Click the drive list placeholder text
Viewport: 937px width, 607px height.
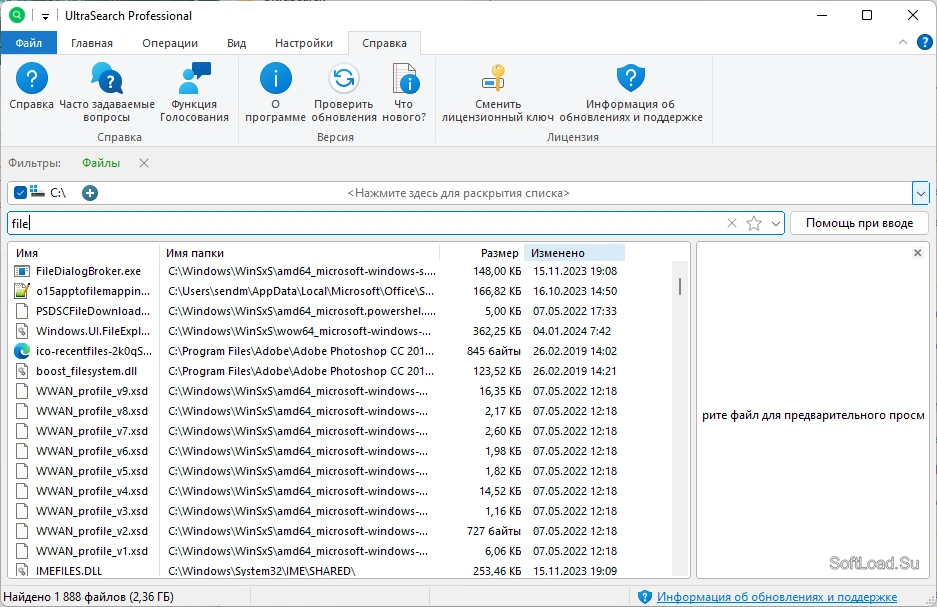458,193
